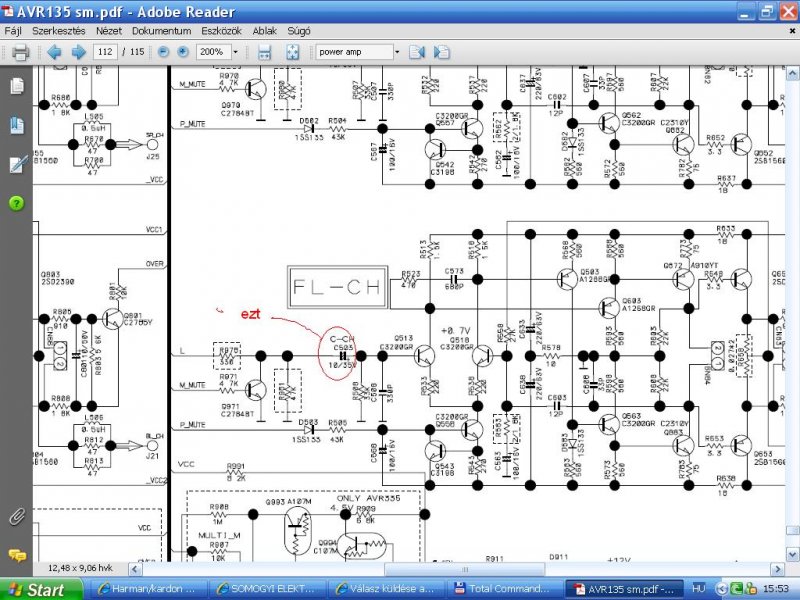This screenshot has width=800, height=600.
Task: Open the Dokumentum menu
Action: click(x=161, y=31)
